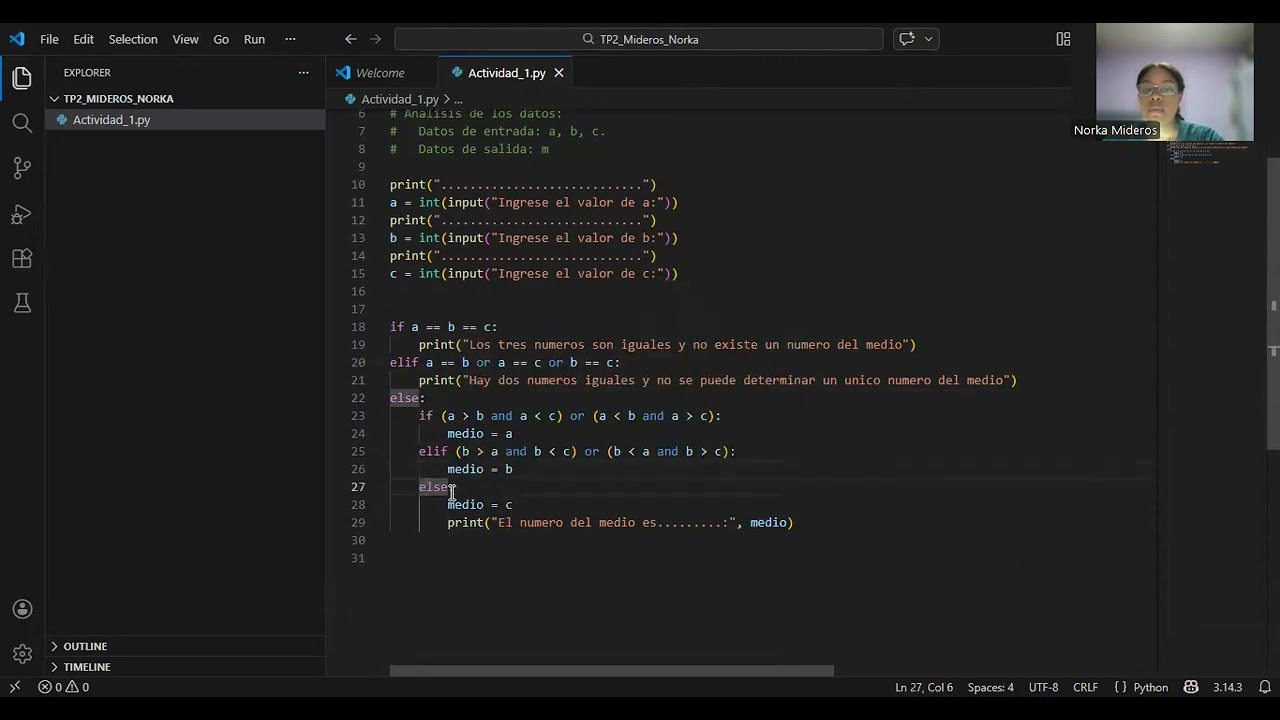Change encoding via UTF-8 status
This screenshot has height=720, width=1280.
click(1043, 687)
